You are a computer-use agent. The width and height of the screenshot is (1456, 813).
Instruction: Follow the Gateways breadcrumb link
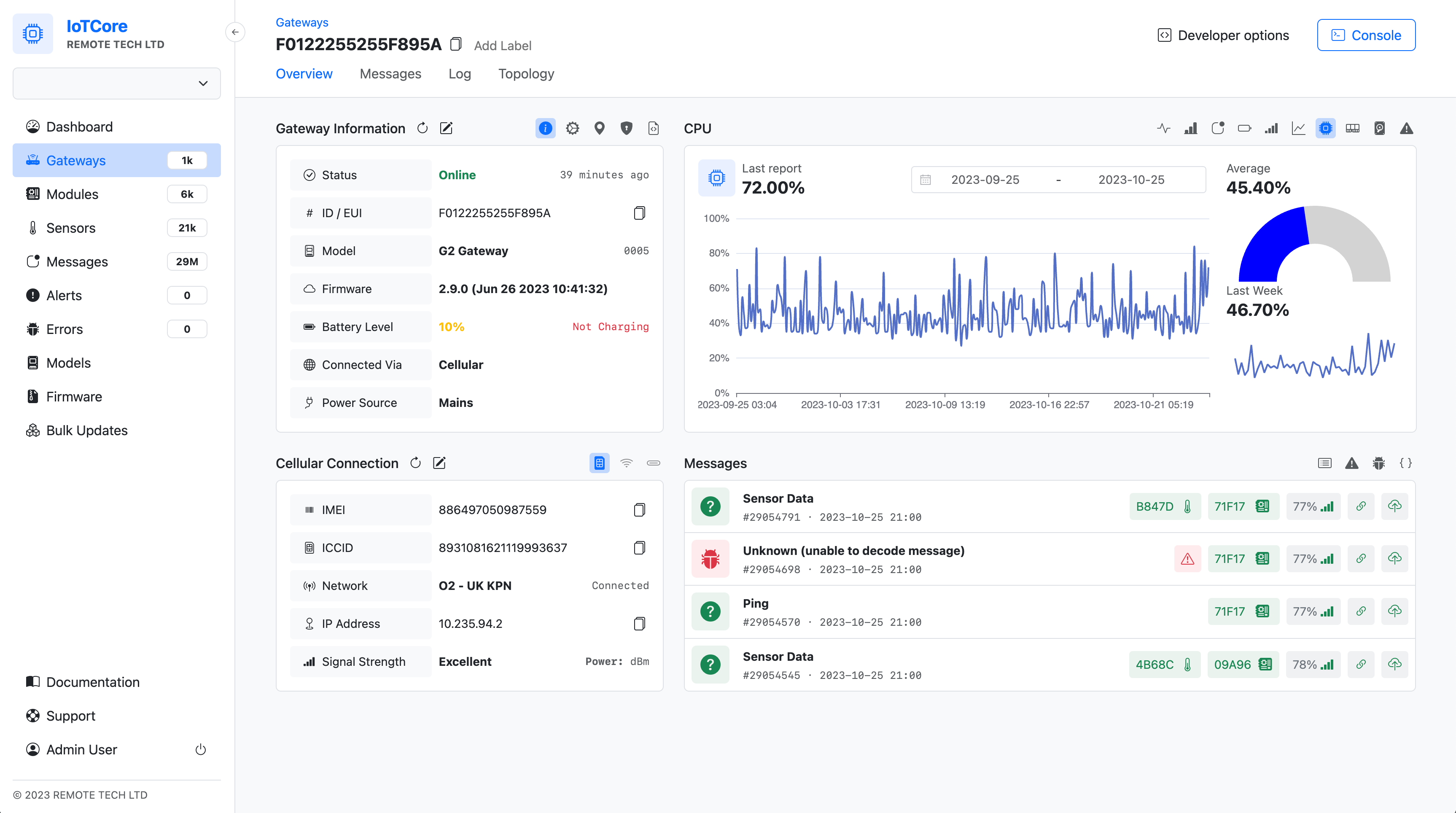coord(302,22)
